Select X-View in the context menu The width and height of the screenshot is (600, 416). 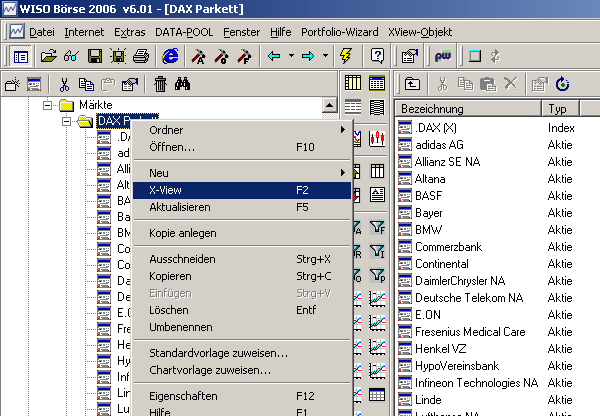click(x=242, y=190)
